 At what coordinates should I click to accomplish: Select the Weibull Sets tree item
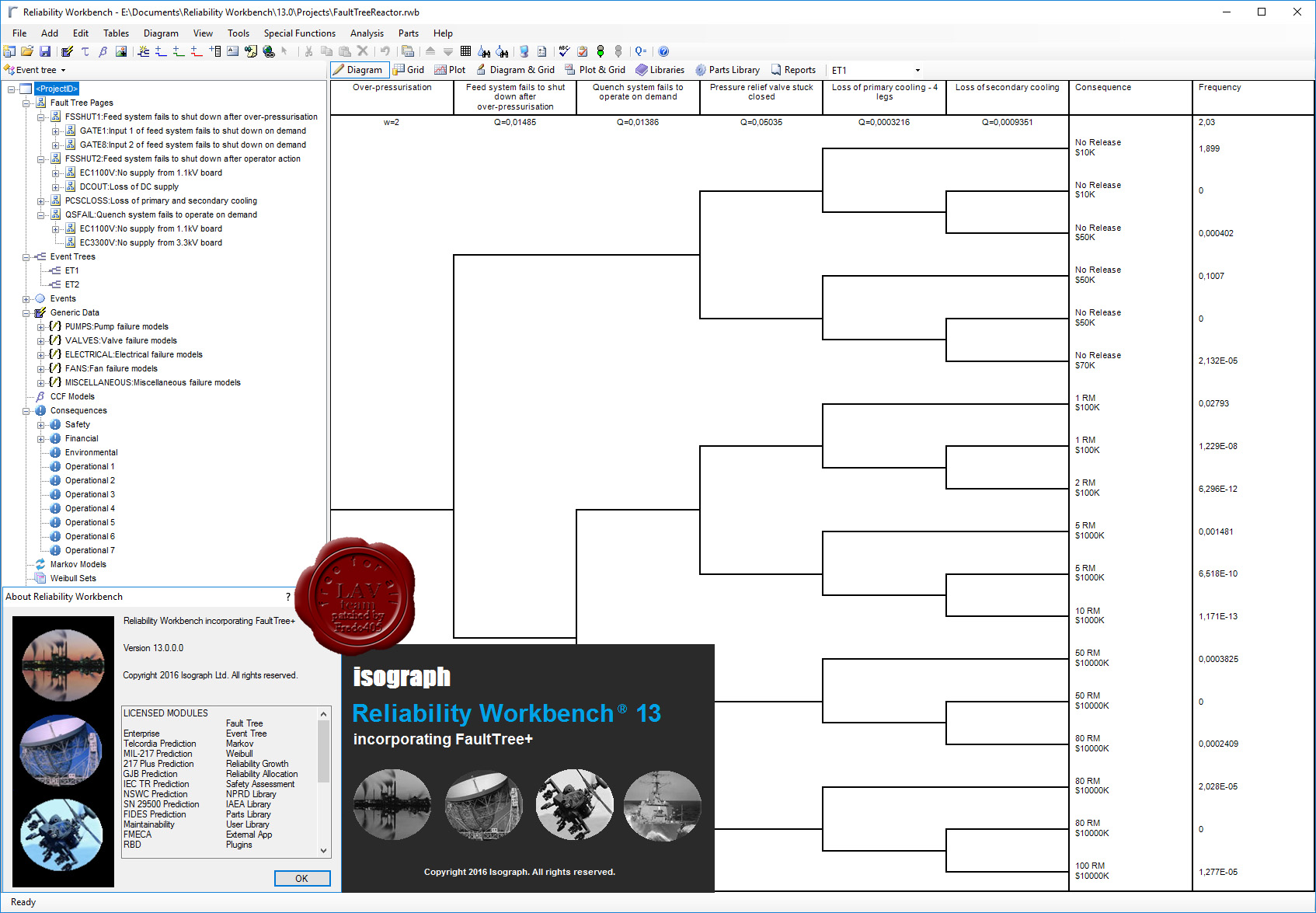[x=73, y=578]
